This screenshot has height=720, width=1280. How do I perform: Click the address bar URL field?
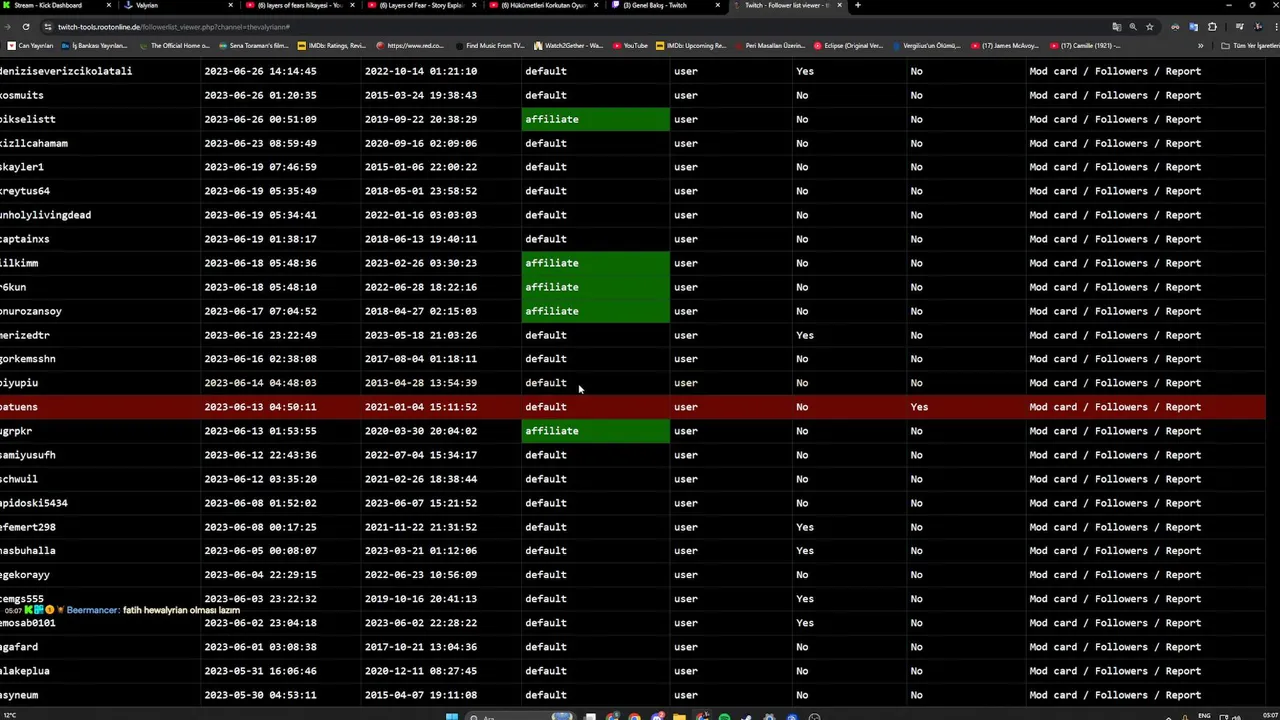click(x=580, y=27)
